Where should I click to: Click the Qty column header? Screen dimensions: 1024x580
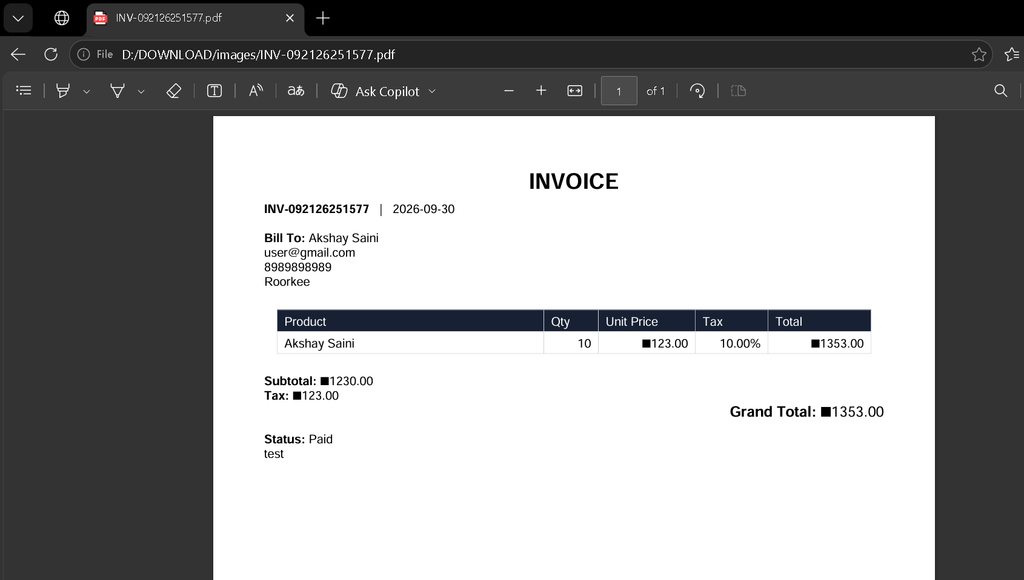[571, 321]
